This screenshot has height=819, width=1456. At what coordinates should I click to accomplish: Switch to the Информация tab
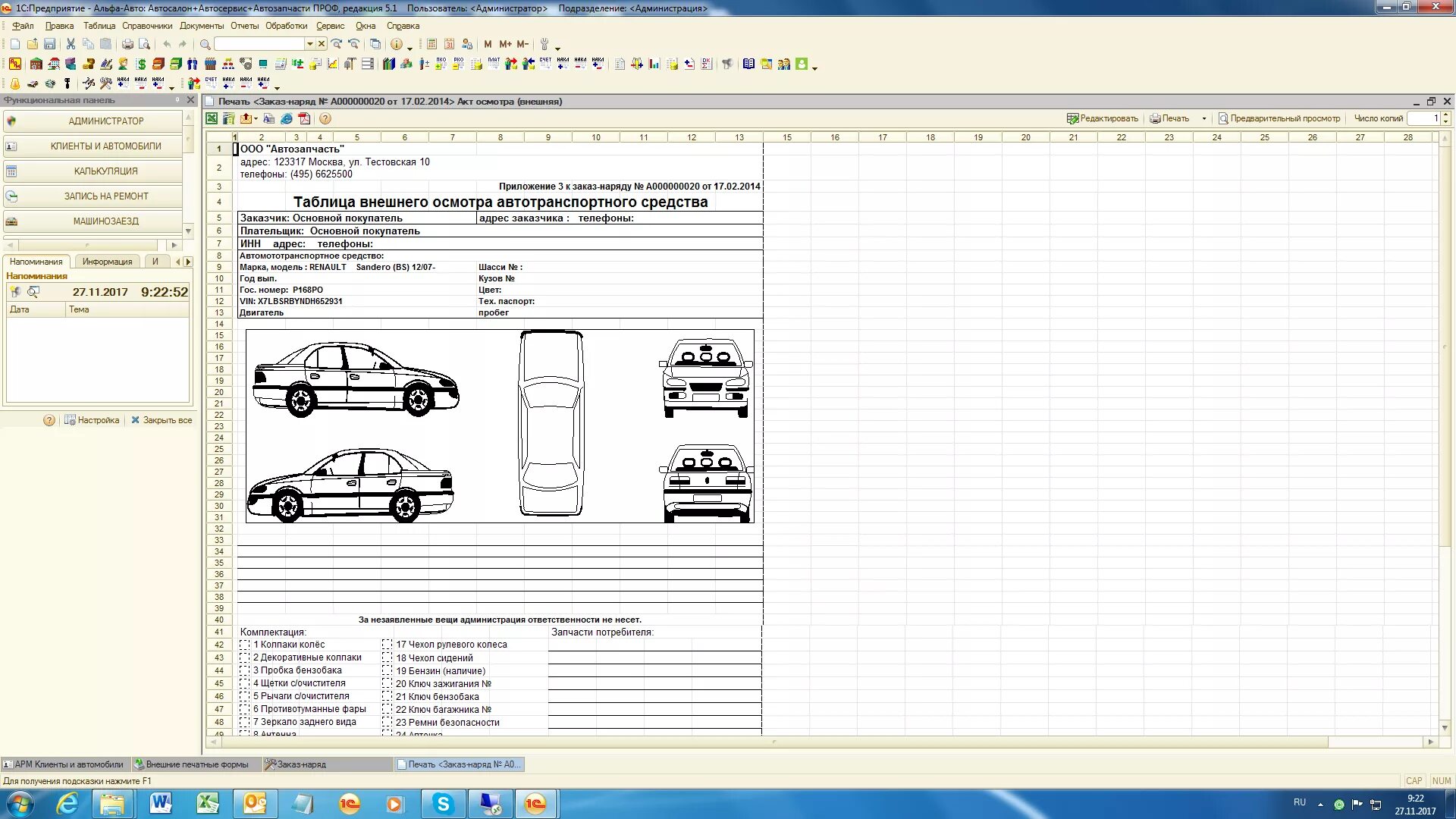pos(107,262)
